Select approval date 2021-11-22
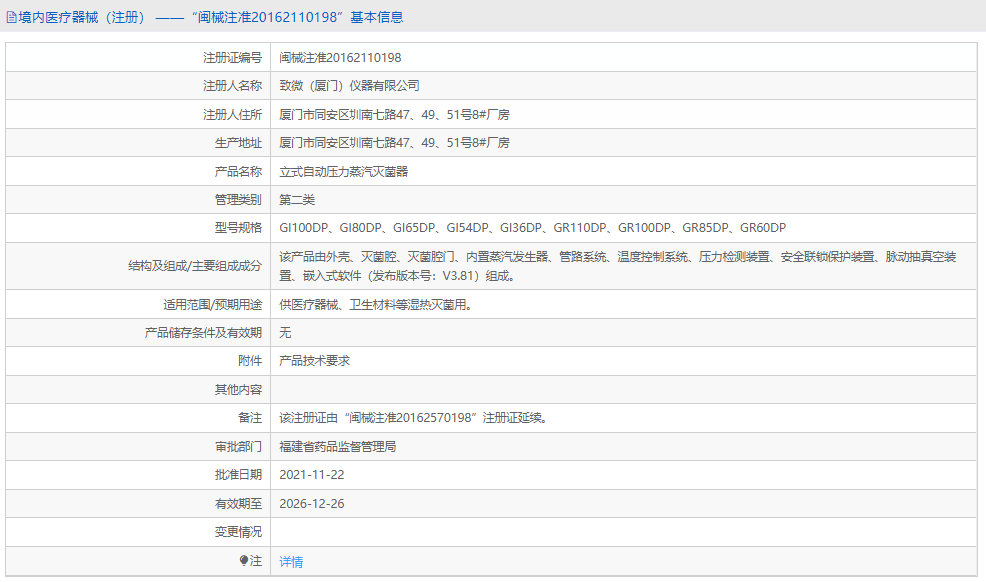 (312, 475)
